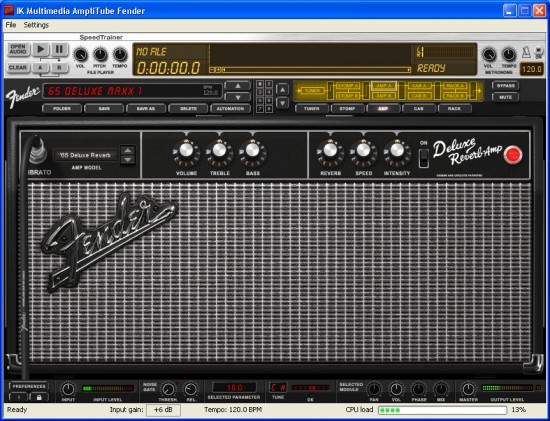The height and width of the screenshot is (421, 550).
Task: Click the amp VOLUME knob
Action: click(186, 151)
